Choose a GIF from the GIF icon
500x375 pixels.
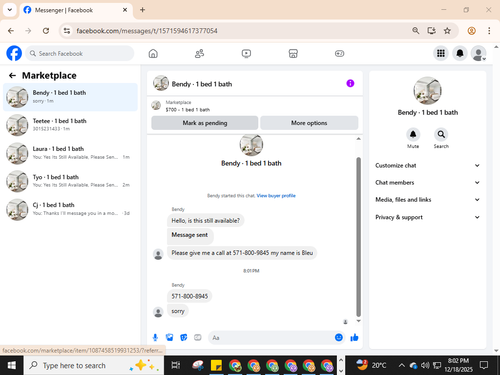point(198,338)
